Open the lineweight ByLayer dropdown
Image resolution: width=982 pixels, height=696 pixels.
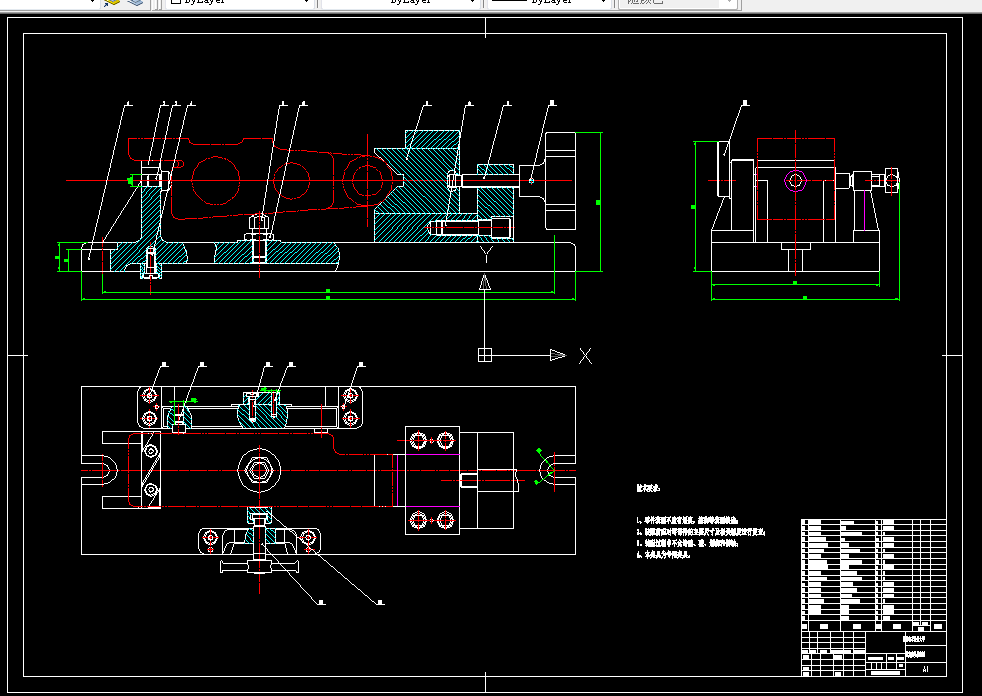click(548, 3)
